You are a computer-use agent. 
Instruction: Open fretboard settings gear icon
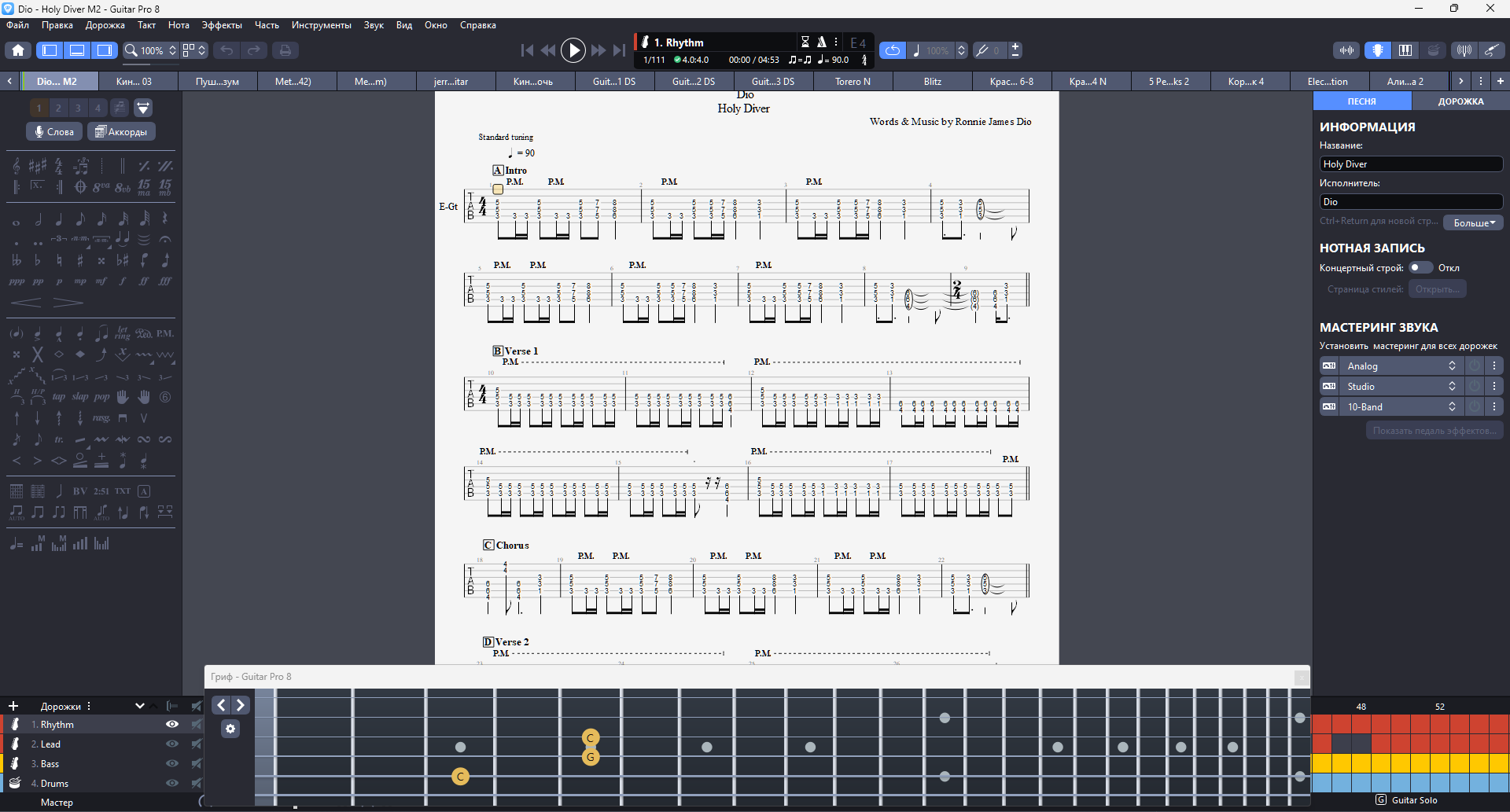230,729
